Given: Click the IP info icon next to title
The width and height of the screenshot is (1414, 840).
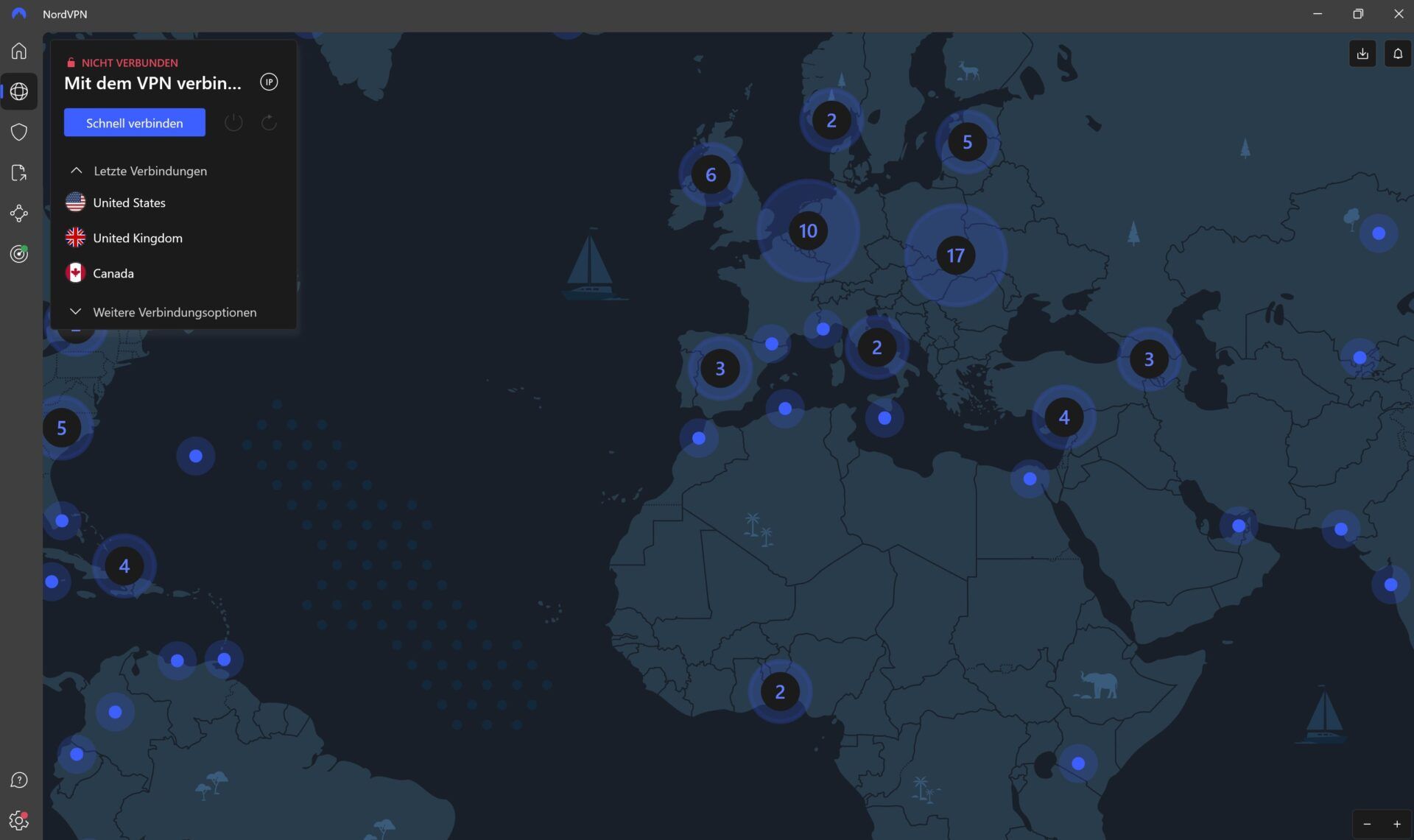Looking at the screenshot, I should click(268, 82).
